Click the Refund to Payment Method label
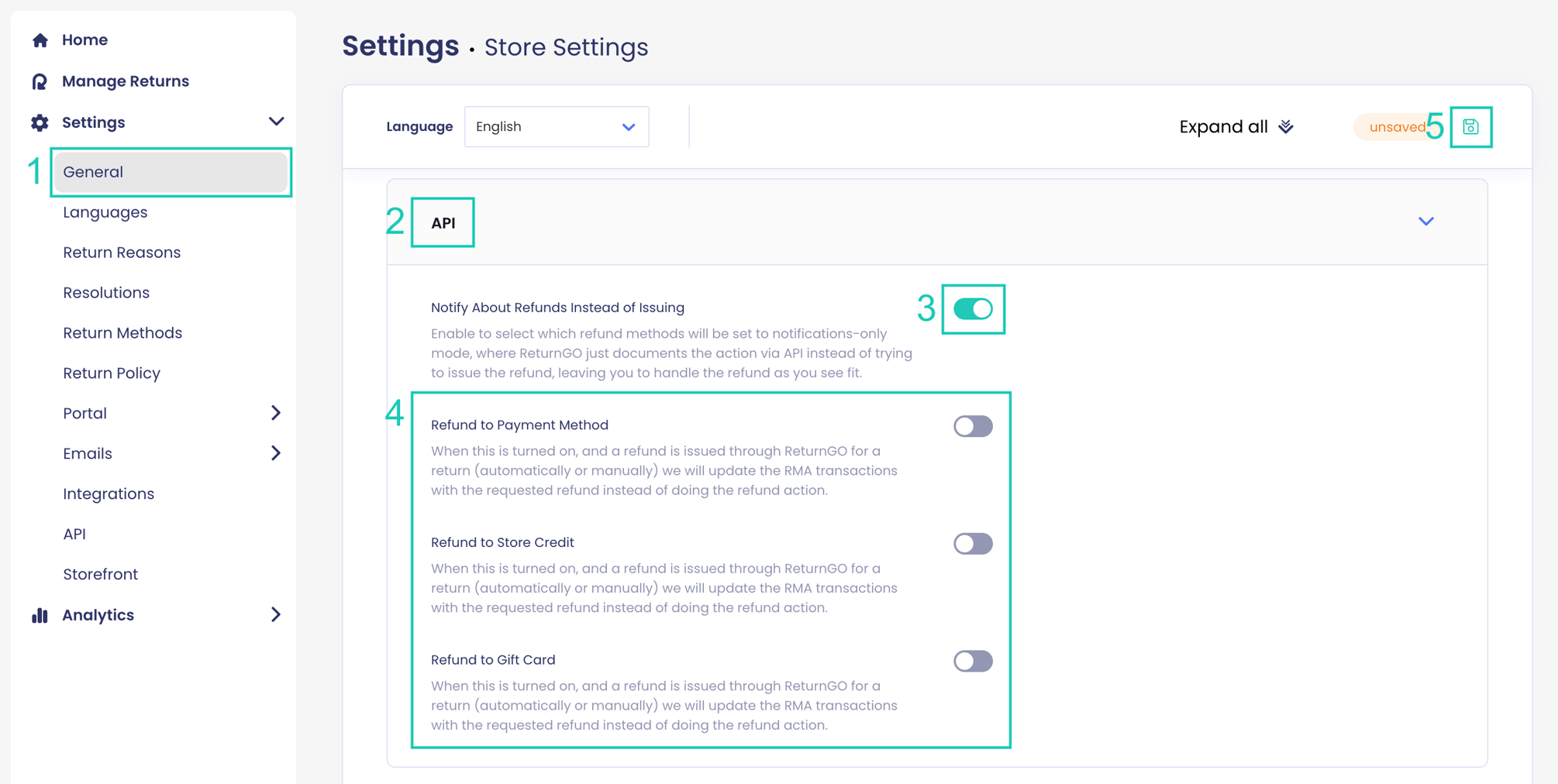1558x784 pixels. [x=519, y=425]
